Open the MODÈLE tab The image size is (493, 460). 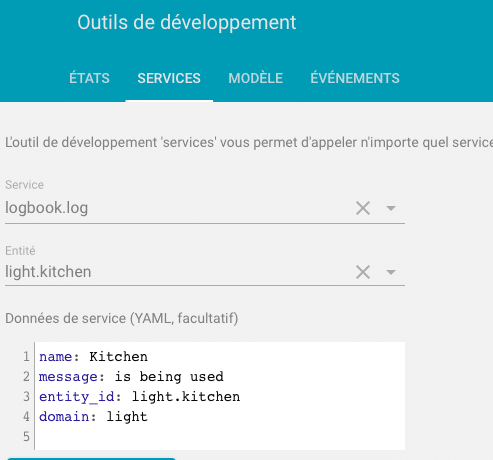click(x=256, y=78)
